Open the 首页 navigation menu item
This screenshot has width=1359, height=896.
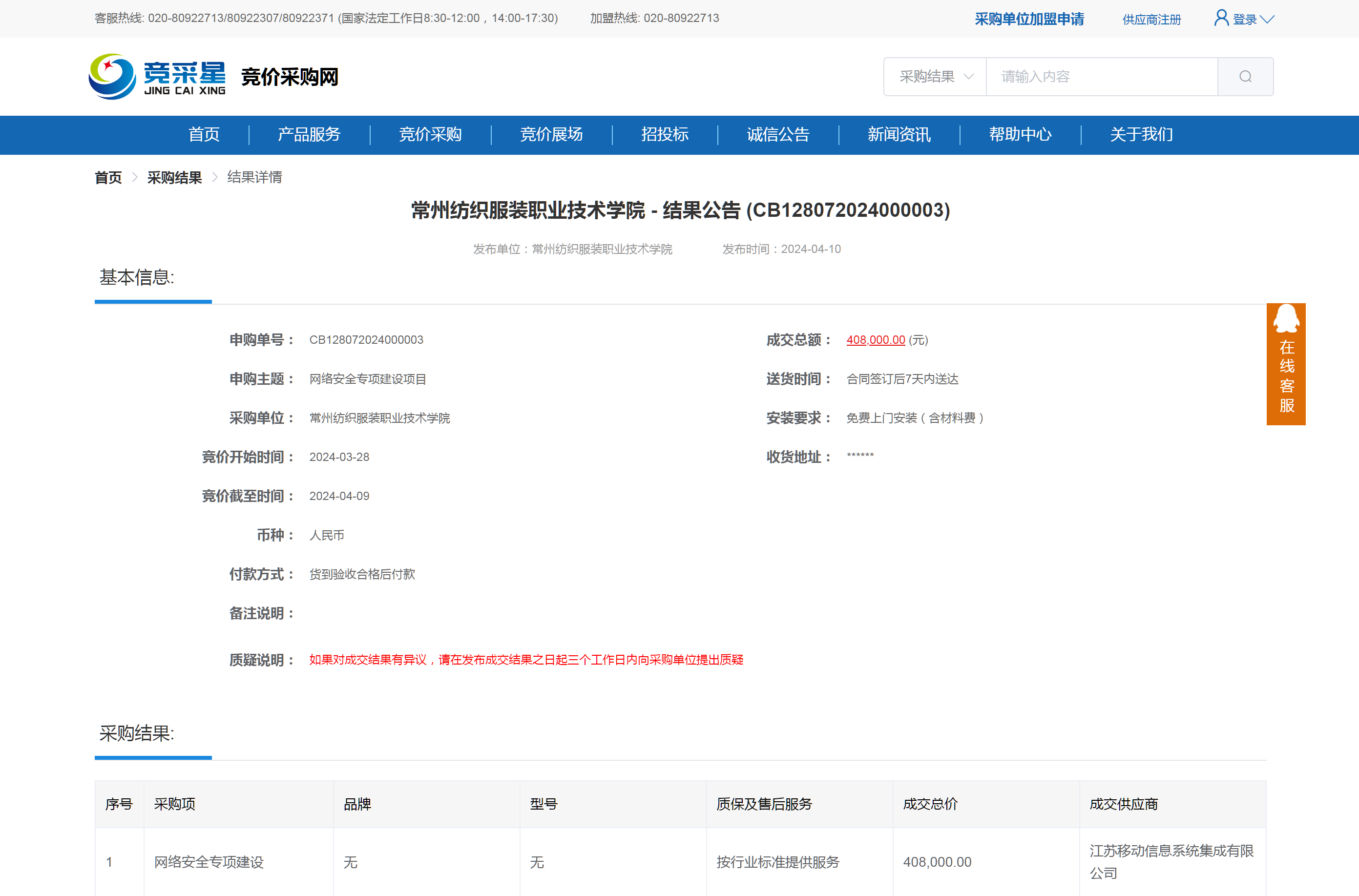tap(204, 135)
